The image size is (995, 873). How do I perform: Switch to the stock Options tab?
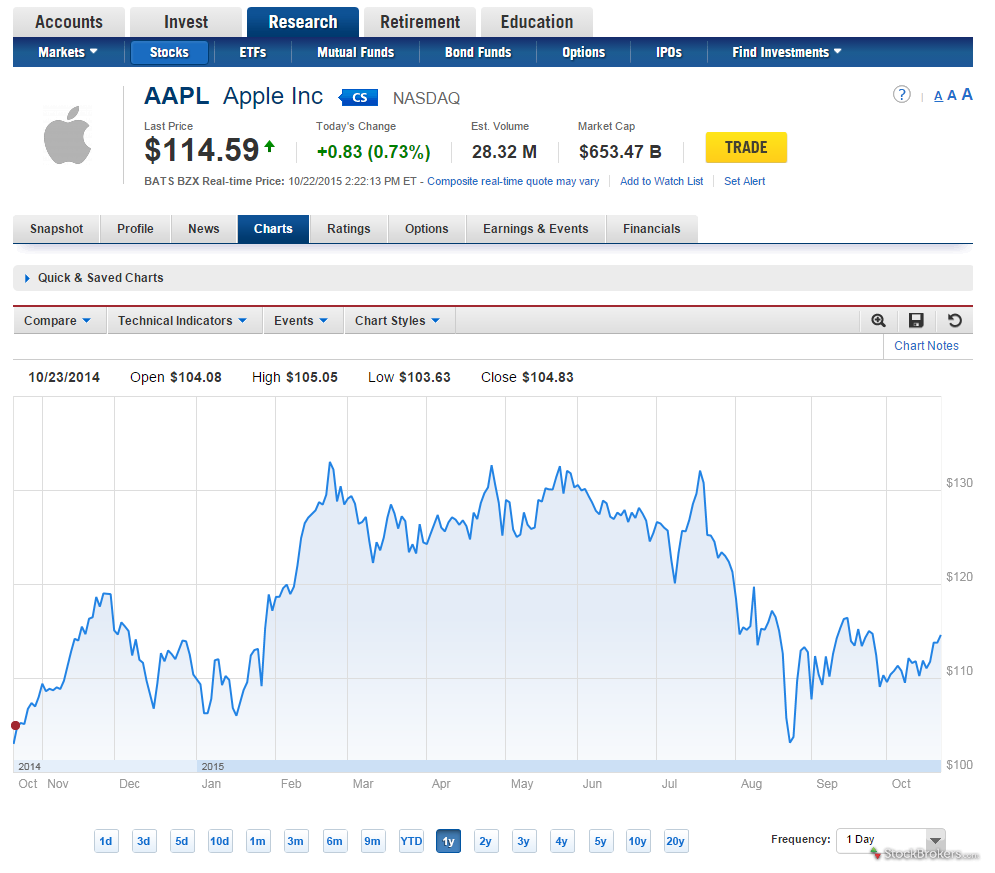[x=426, y=229]
